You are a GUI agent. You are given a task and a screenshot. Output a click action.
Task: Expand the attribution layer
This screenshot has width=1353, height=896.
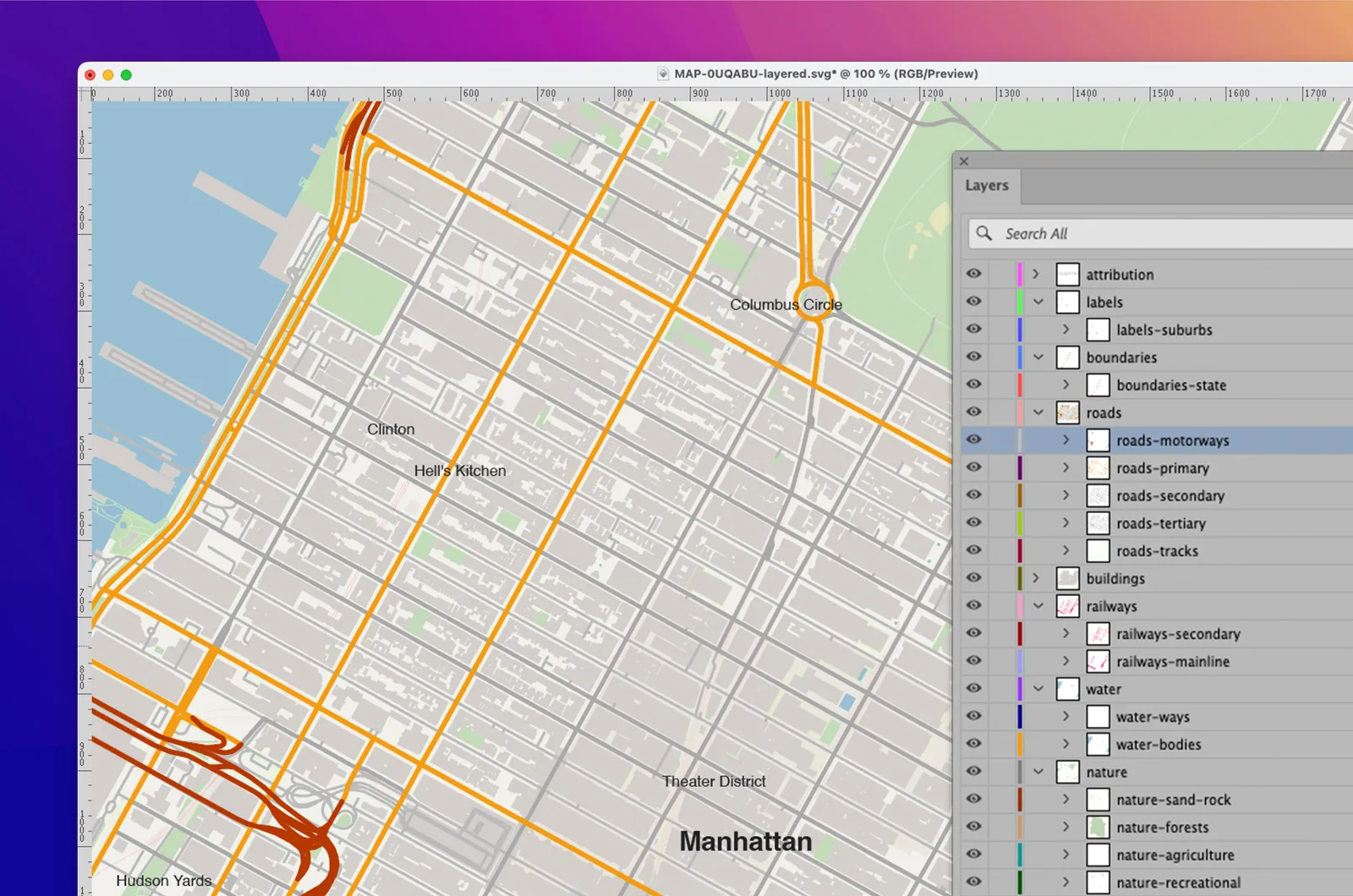pyautogui.click(x=1036, y=274)
